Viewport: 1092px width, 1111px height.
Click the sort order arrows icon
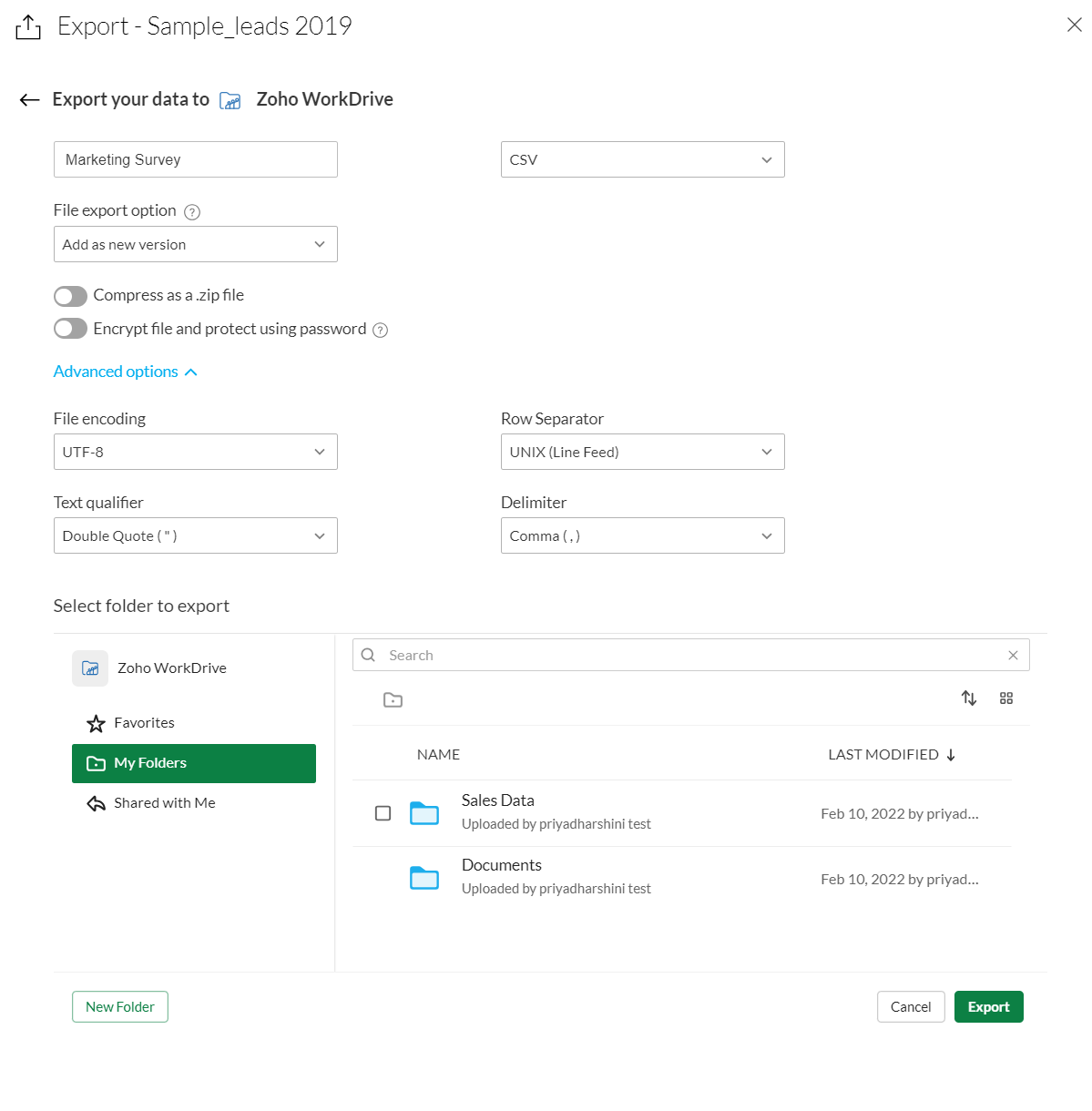click(969, 698)
